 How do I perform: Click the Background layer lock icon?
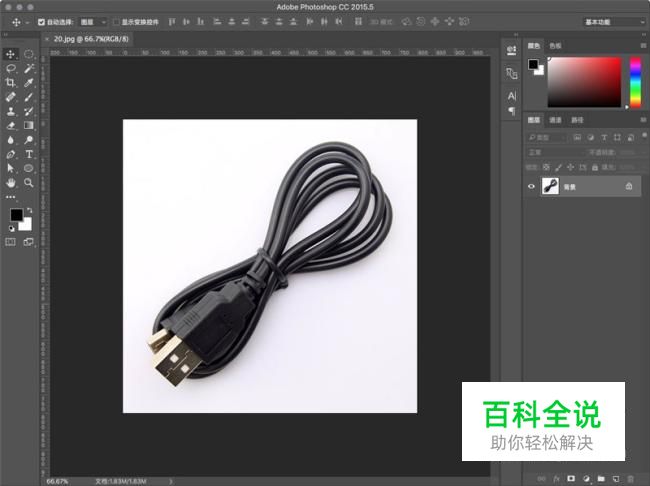coord(629,187)
